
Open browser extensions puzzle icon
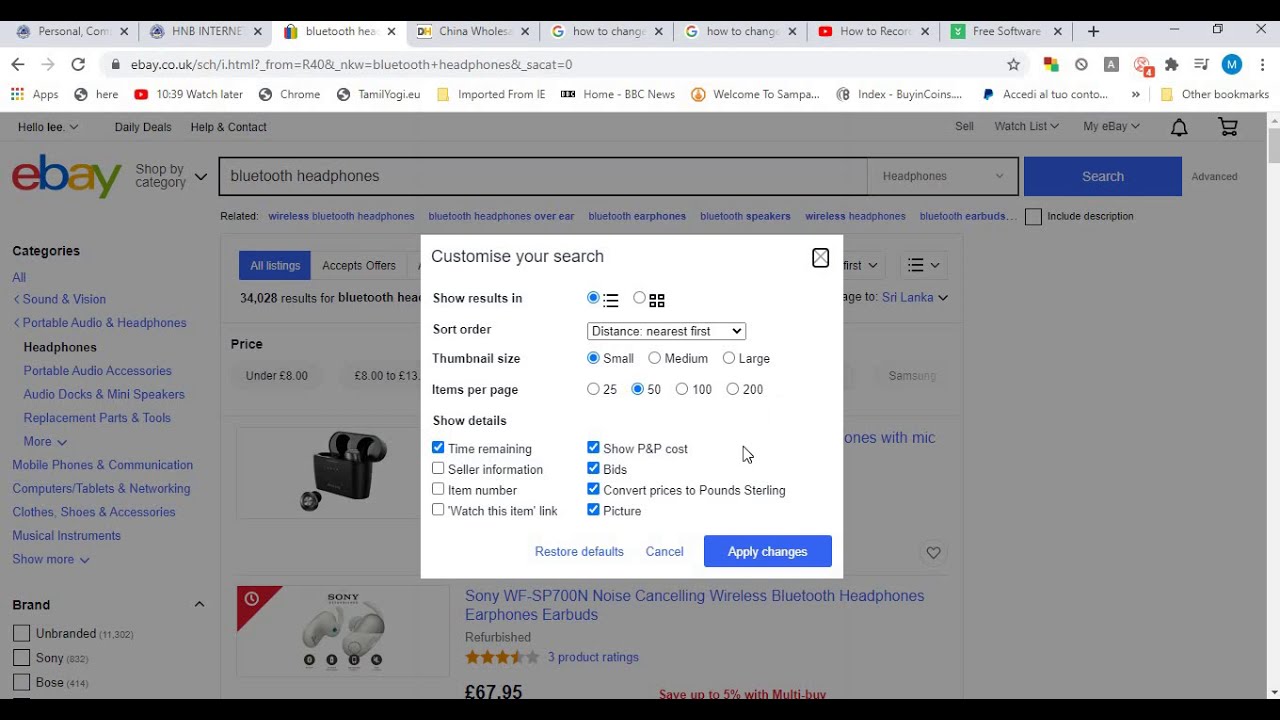pyautogui.click(x=1171, y=64)
